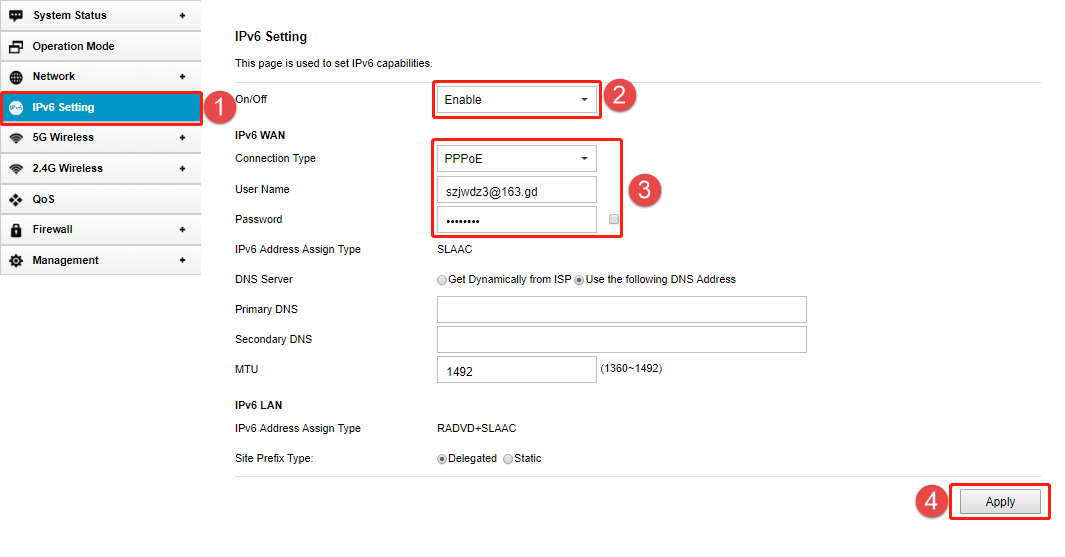Expand the Management menu plus sign
The height and width of the screenshot is (557, 1065).
tap(182, 261)
